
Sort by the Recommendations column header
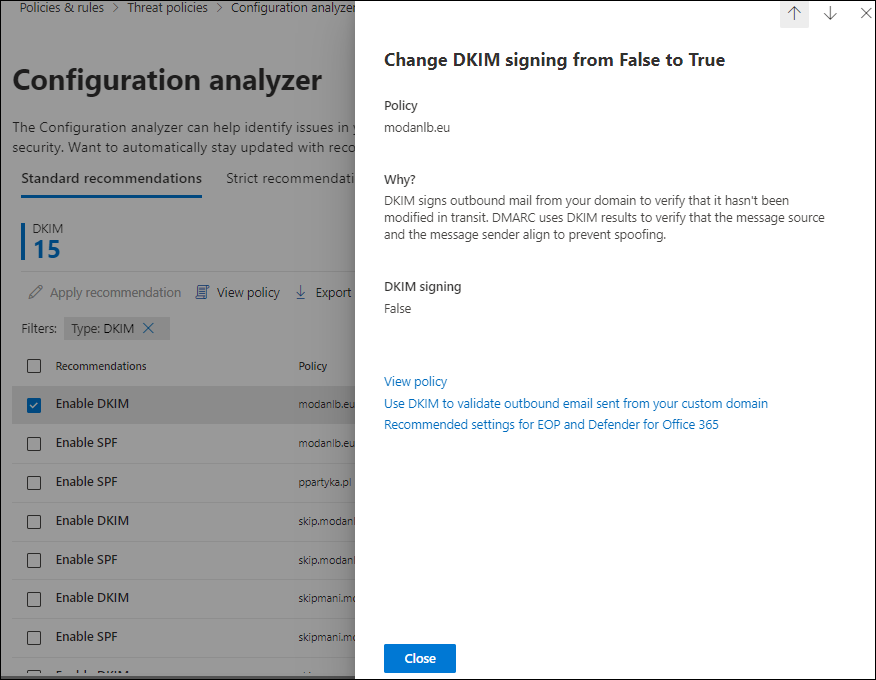(x=101, y=366)
